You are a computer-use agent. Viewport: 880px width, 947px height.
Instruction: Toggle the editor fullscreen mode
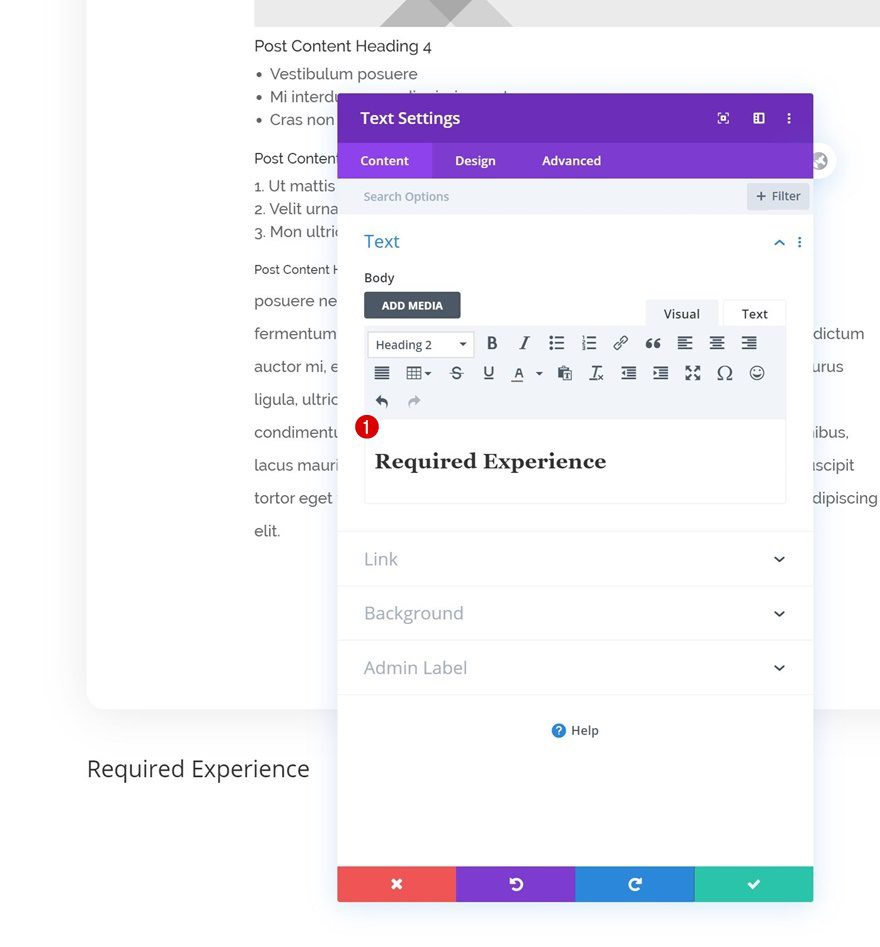pos(692,373)
